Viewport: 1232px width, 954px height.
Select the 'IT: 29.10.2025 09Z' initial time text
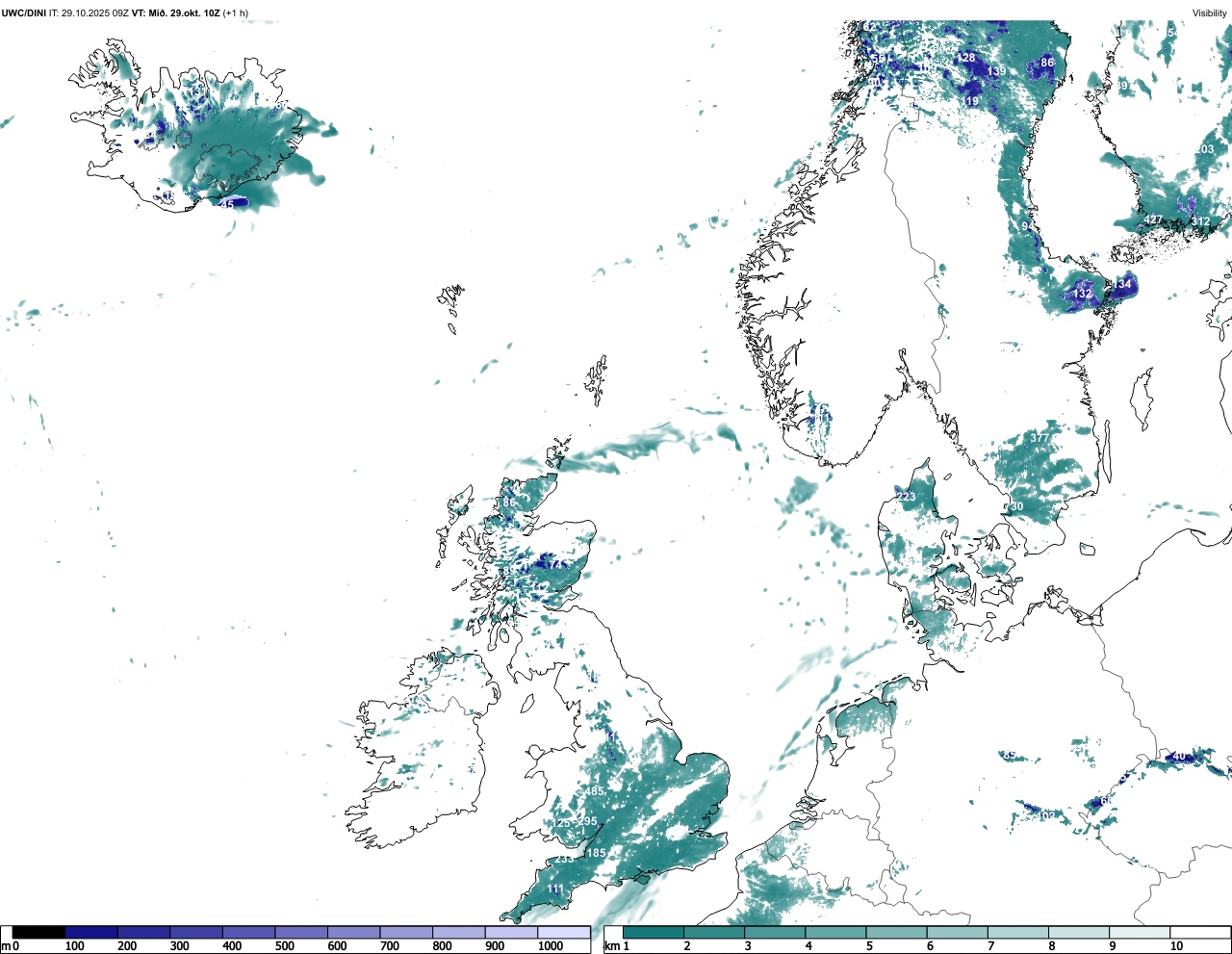coord(89,13)
